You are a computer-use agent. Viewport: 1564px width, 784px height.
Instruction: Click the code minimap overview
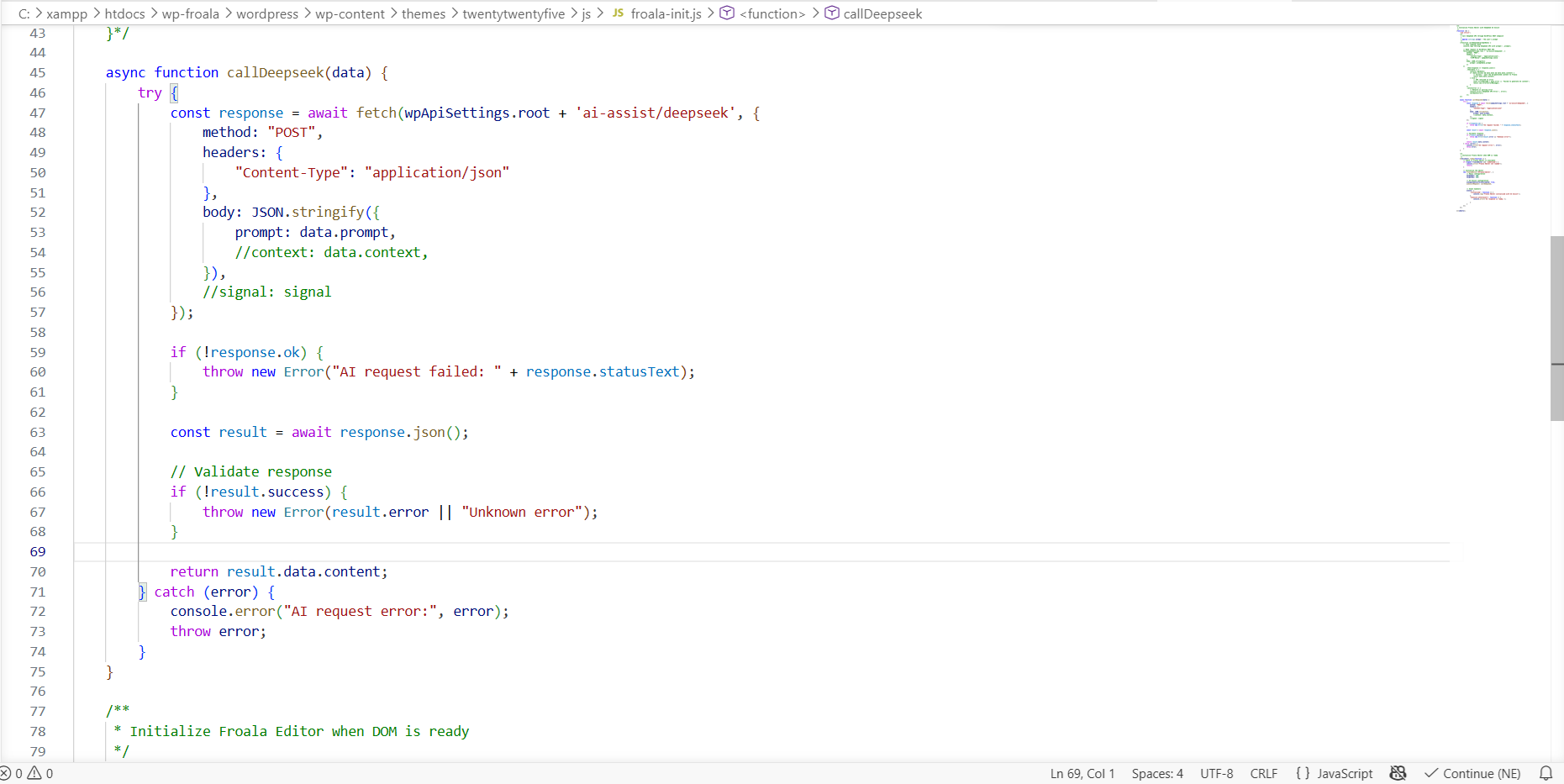(1494, 118)
